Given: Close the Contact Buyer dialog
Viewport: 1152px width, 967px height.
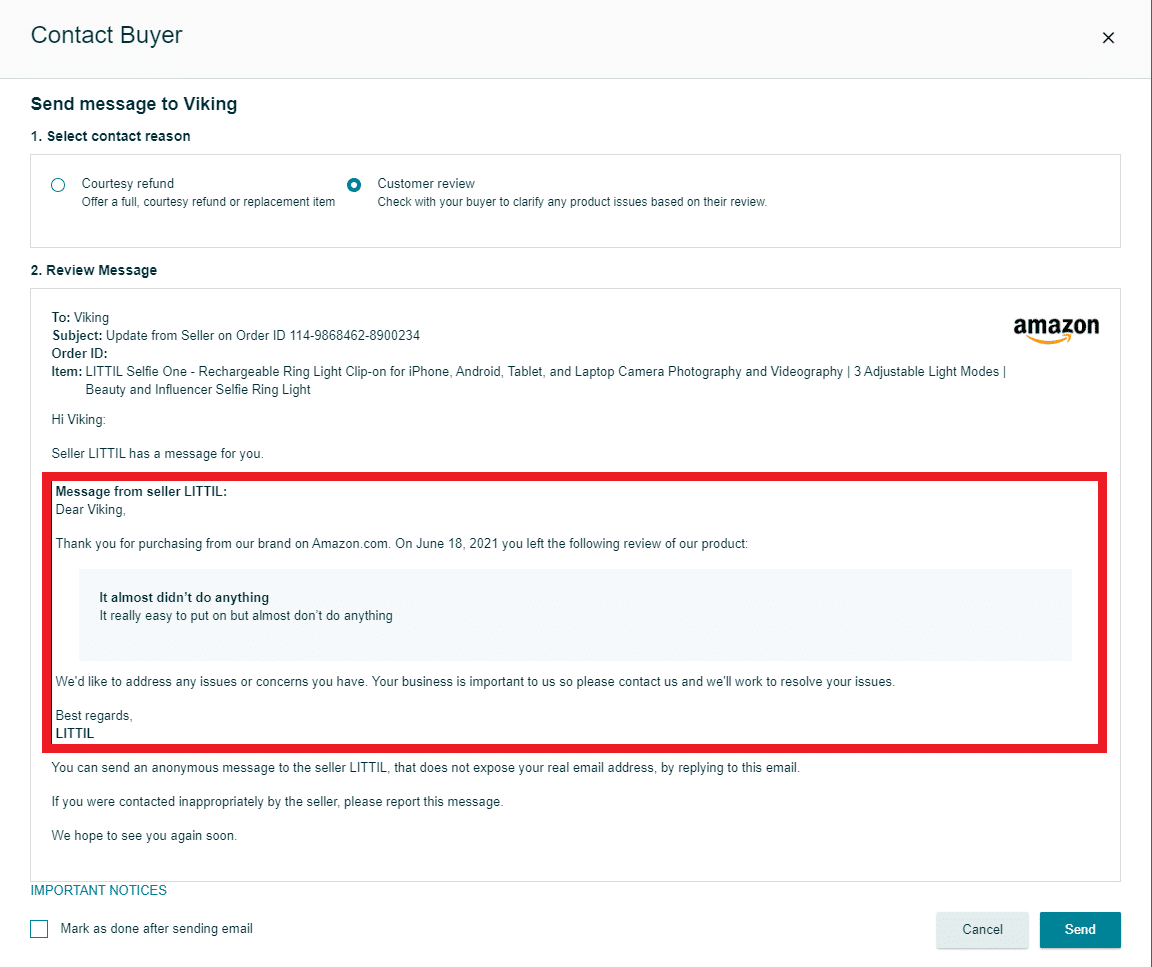Looking at the screenshot, I should pyautogui.click(x=1108, y=37).
